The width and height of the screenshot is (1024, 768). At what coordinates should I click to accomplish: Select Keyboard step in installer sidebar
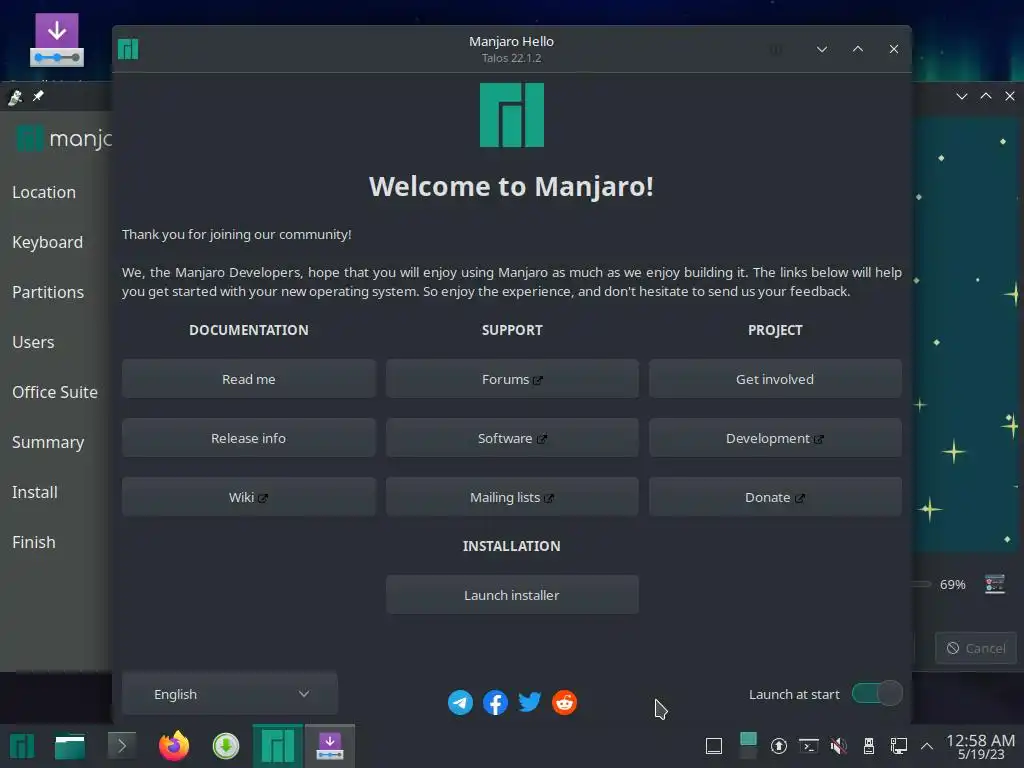(48, 242)
